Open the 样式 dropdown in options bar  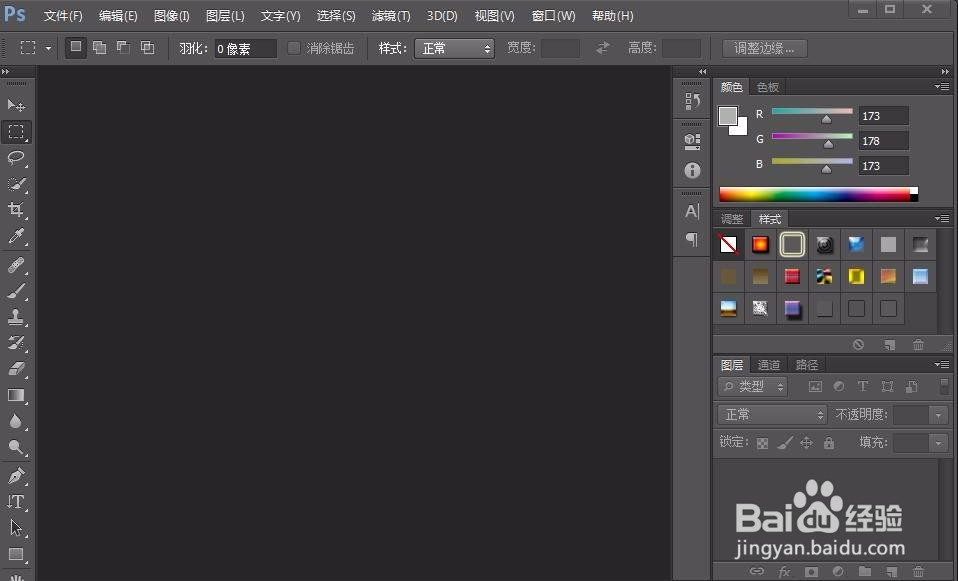click(x=454, y=47)
